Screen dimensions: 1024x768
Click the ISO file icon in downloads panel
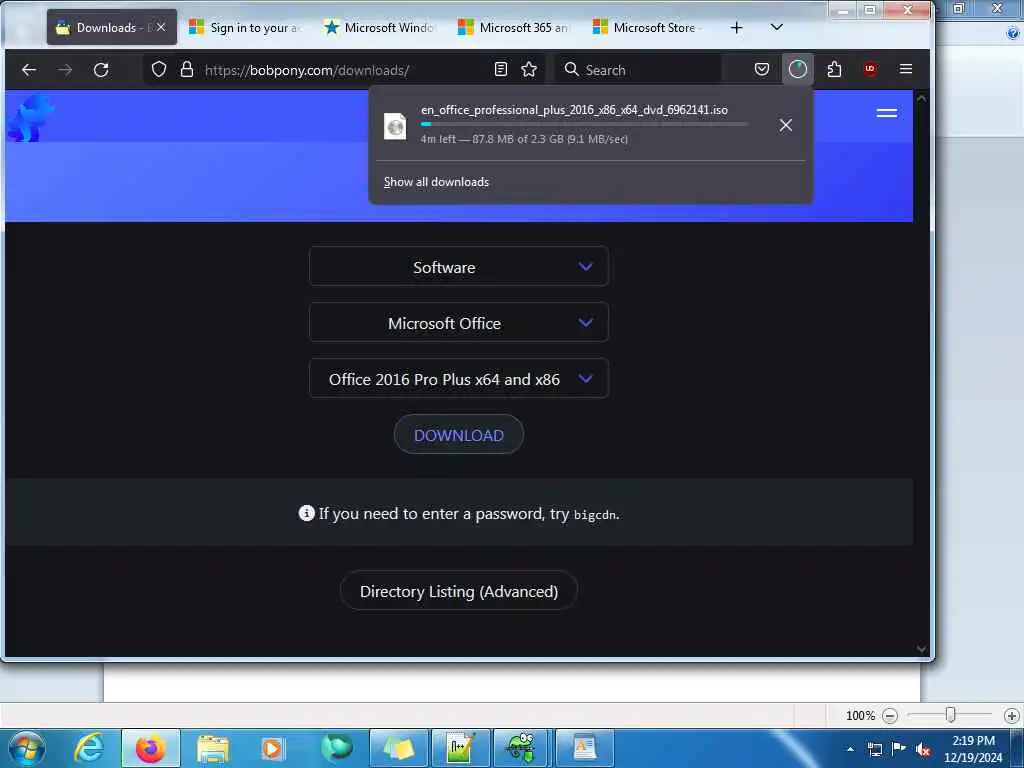395,126
